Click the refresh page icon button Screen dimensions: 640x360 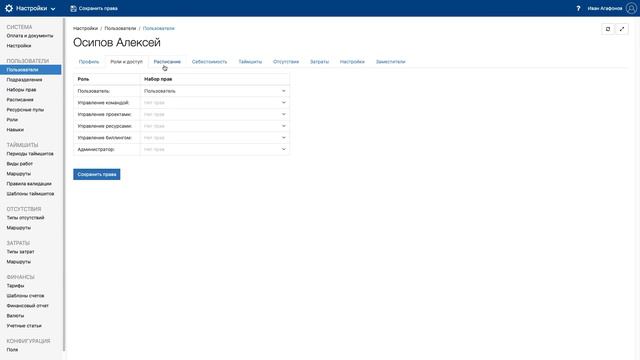tap(608, 29)
